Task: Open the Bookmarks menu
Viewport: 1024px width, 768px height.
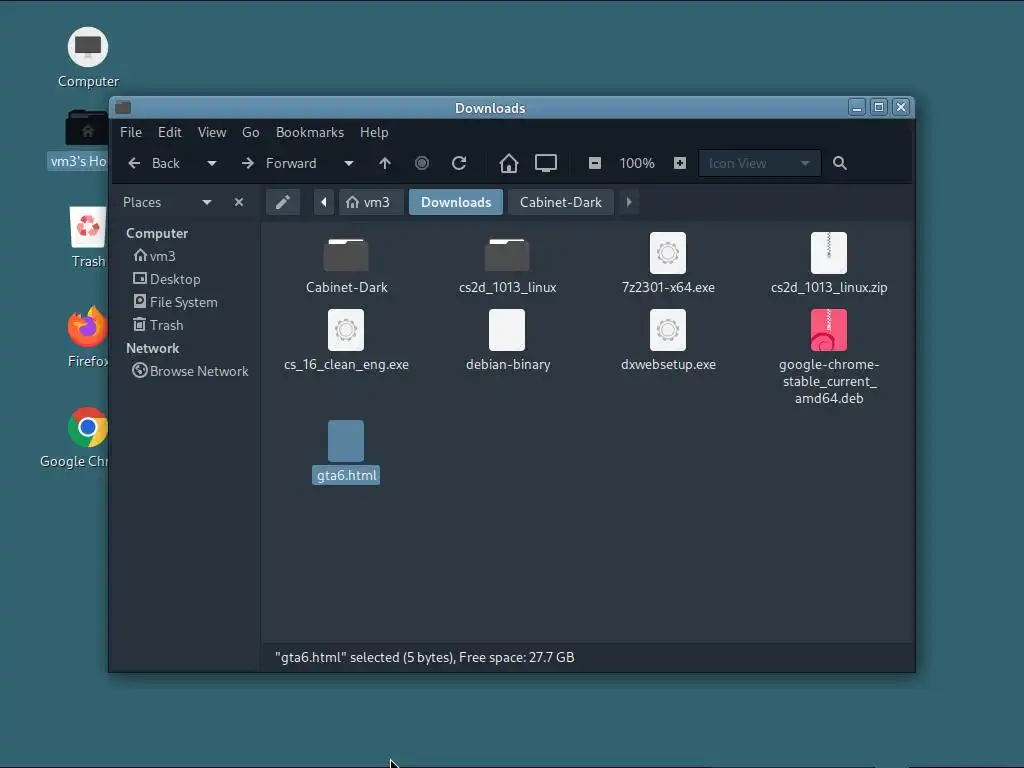Action: pos(310,133)
